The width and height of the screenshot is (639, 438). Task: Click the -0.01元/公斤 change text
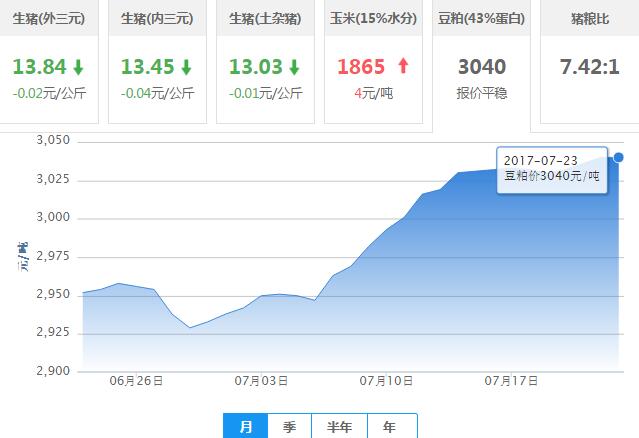[265, 93]
